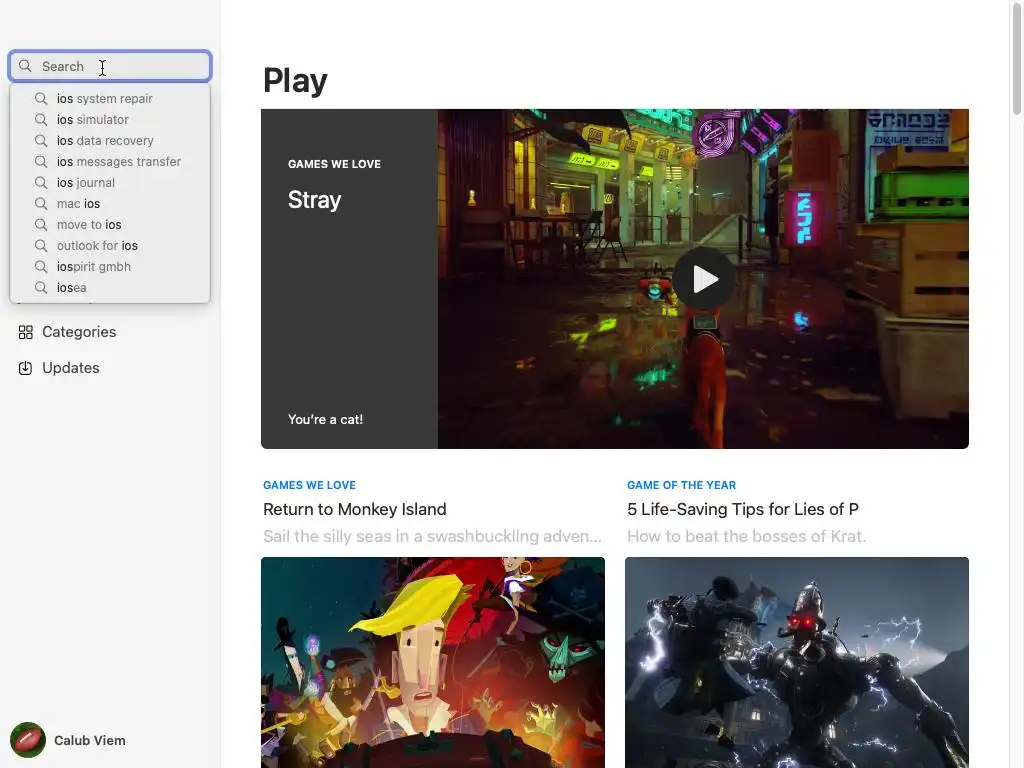Click magnifier icon beside 'ios system repair'
This screenshot has width=1024, height=768.
41,99
